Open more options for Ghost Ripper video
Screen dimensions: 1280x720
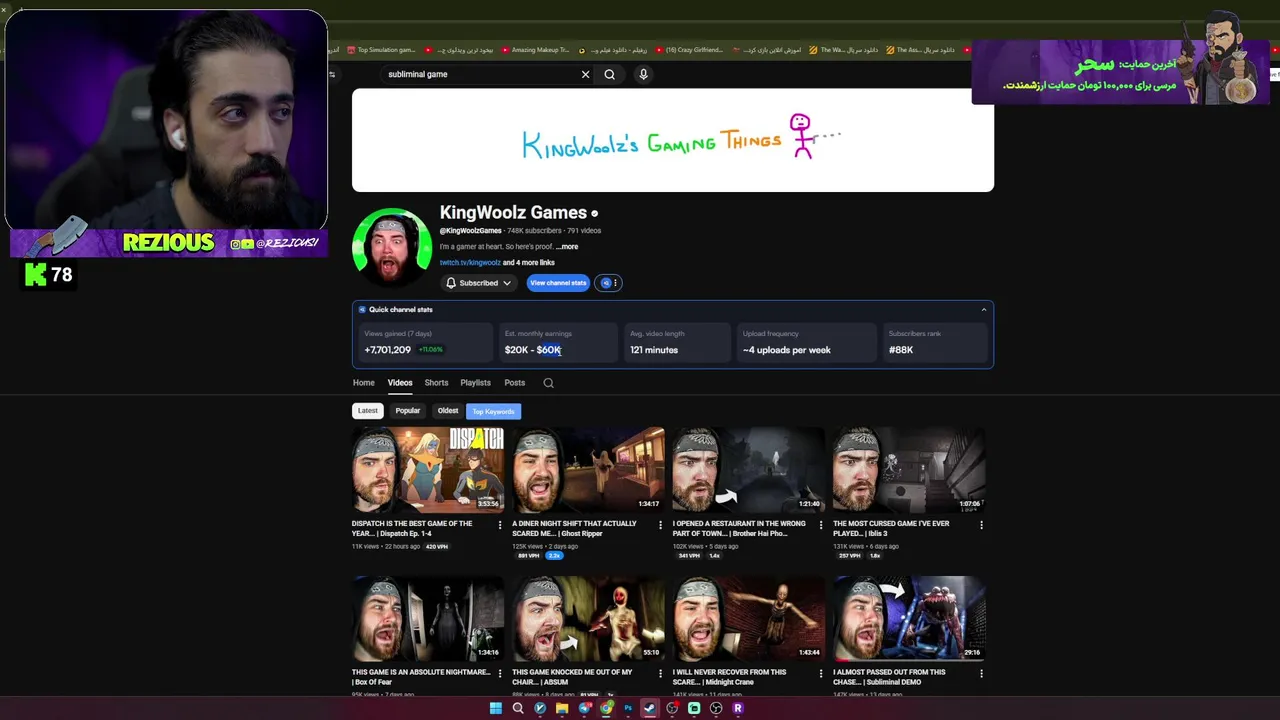pos(660,525)
